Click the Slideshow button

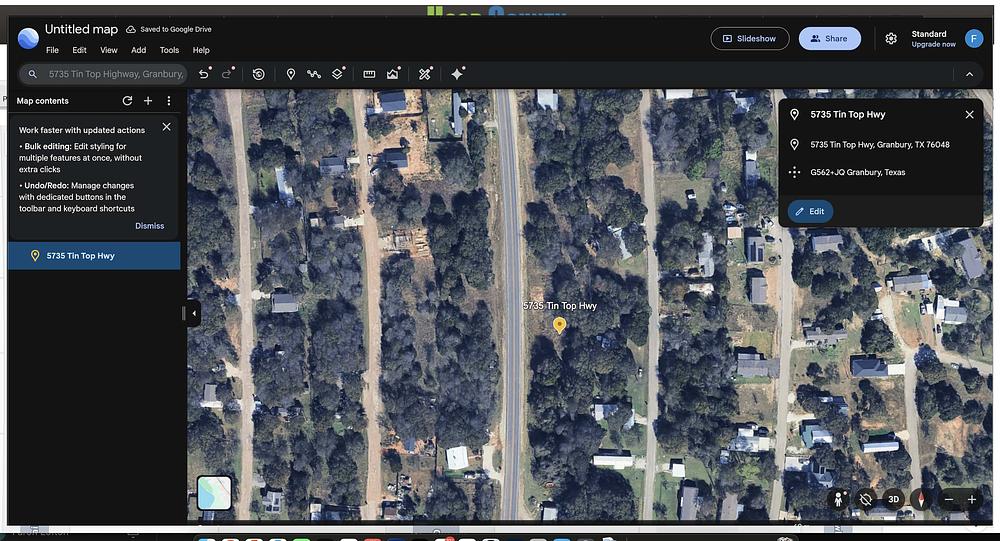749,39
